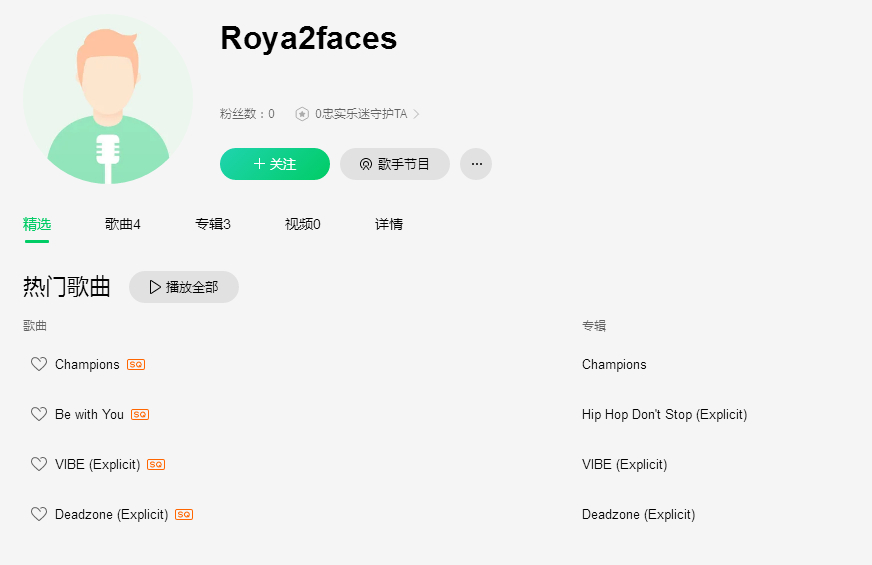Click the fan guard shield icon
872x565 pixels.
point(302,114)
